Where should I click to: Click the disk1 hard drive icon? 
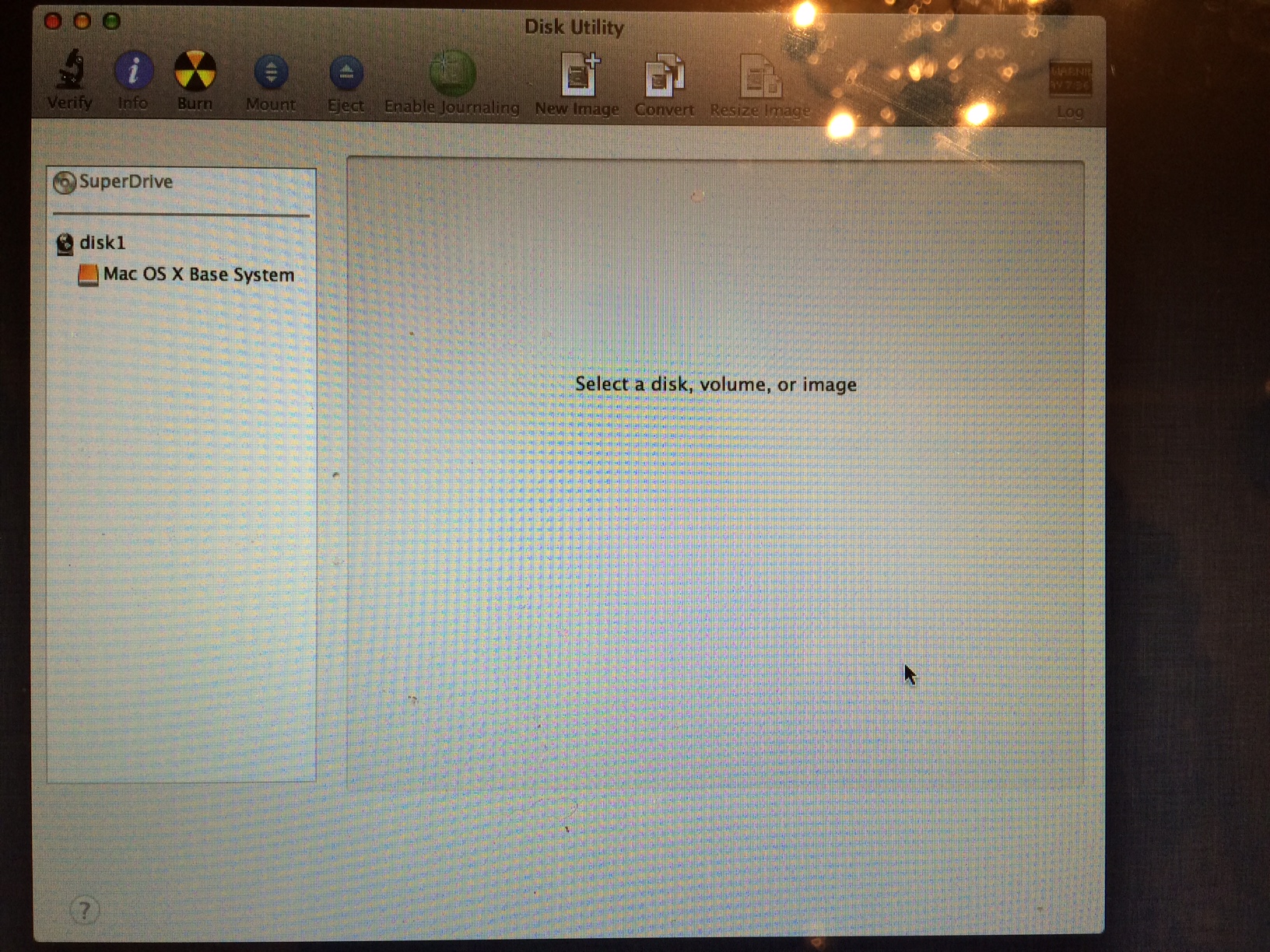point(65,243)
